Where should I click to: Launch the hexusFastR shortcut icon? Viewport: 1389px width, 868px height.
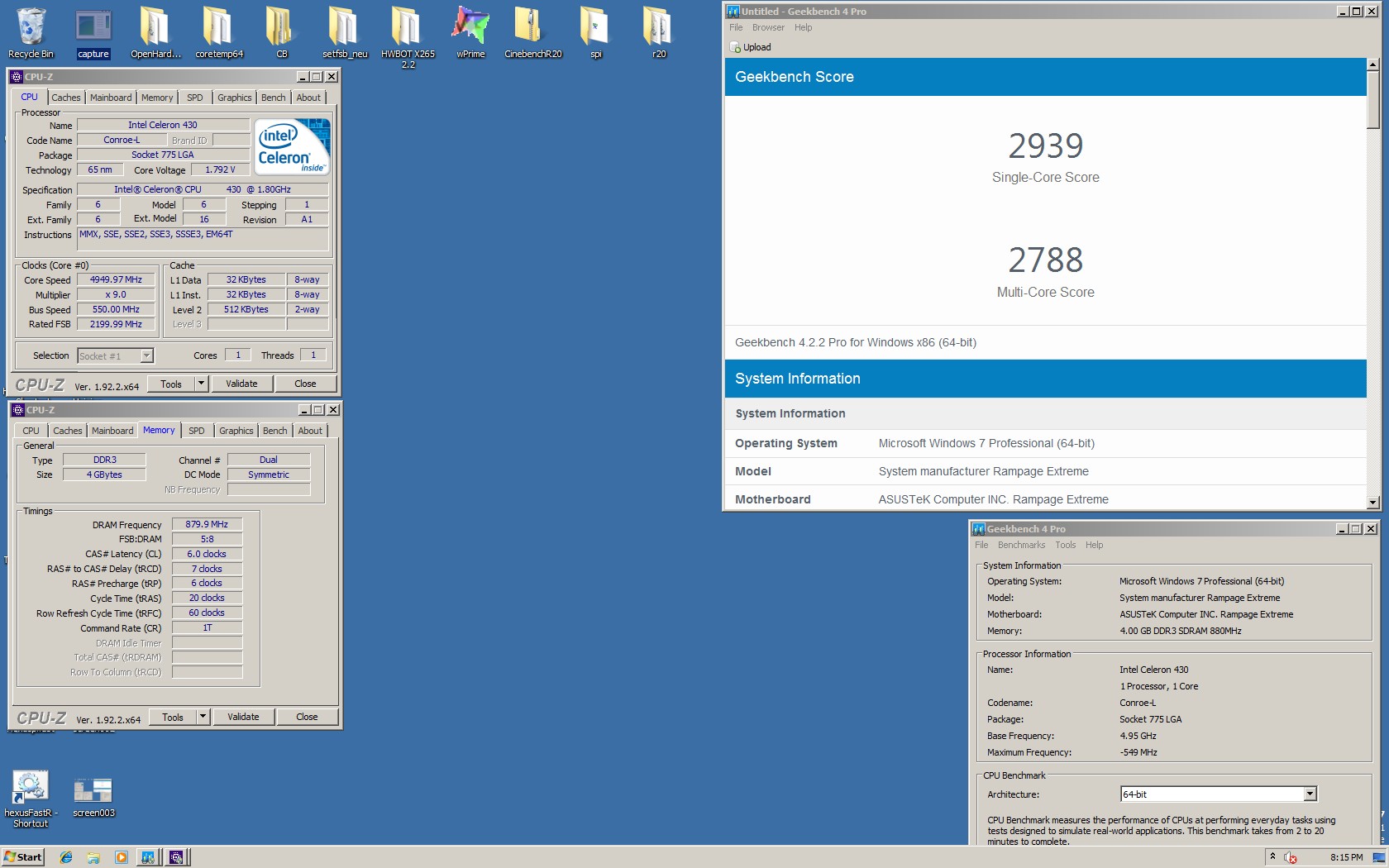(x=31, y=799)
